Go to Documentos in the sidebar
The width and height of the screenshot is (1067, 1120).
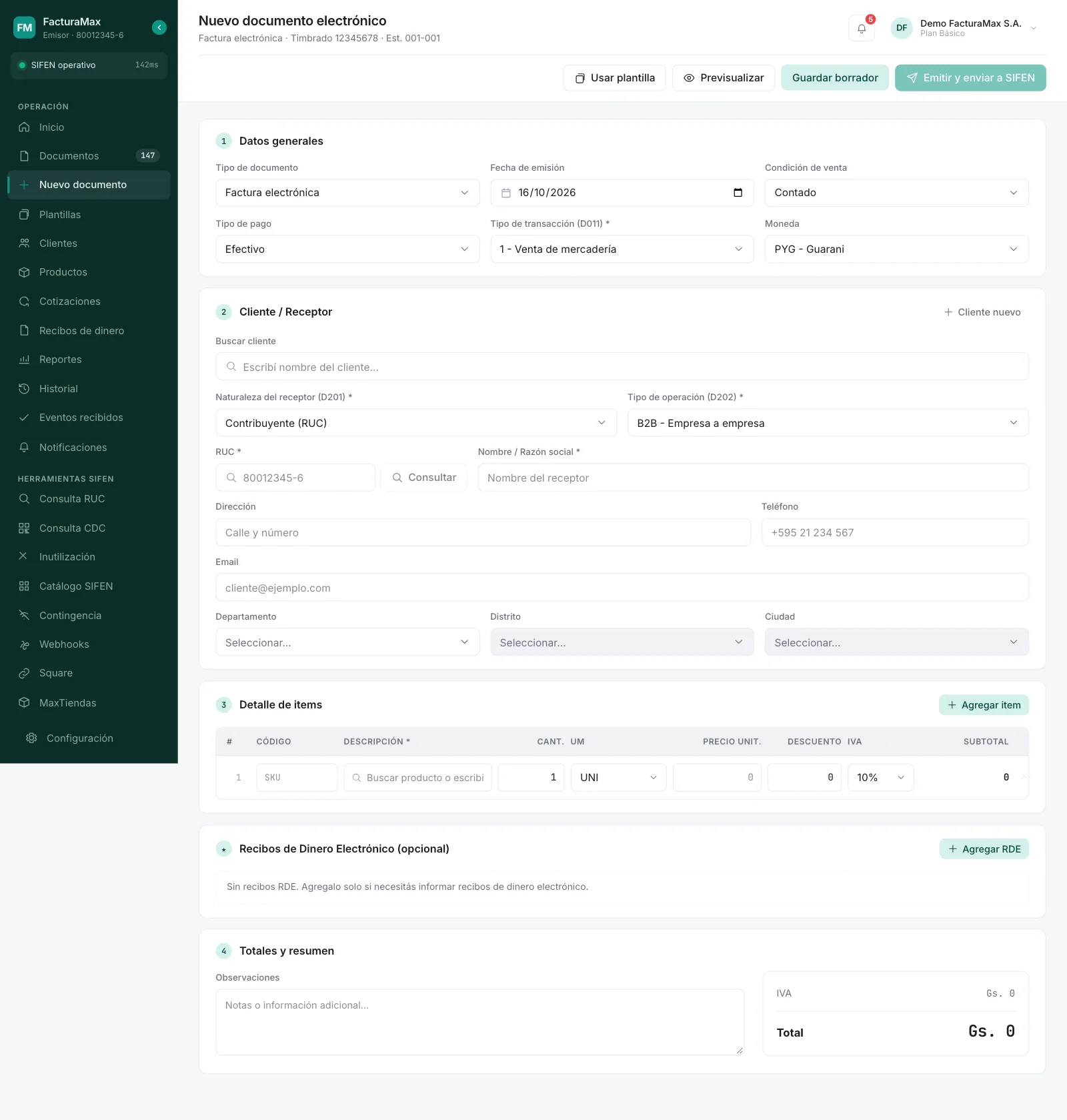click(89, 156)
